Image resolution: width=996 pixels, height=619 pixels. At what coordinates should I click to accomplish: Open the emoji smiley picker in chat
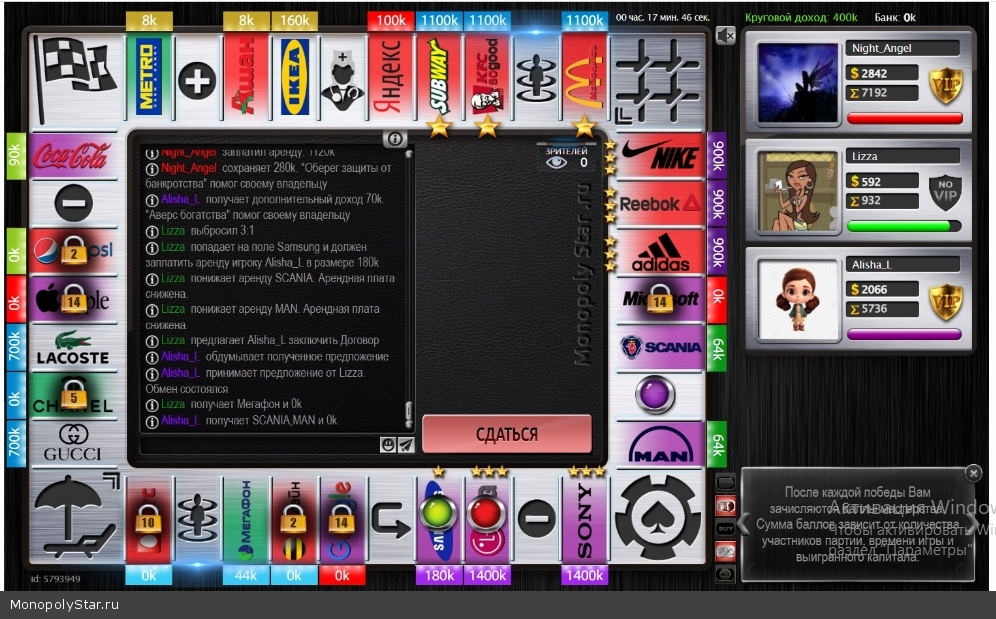pos(387,445)
